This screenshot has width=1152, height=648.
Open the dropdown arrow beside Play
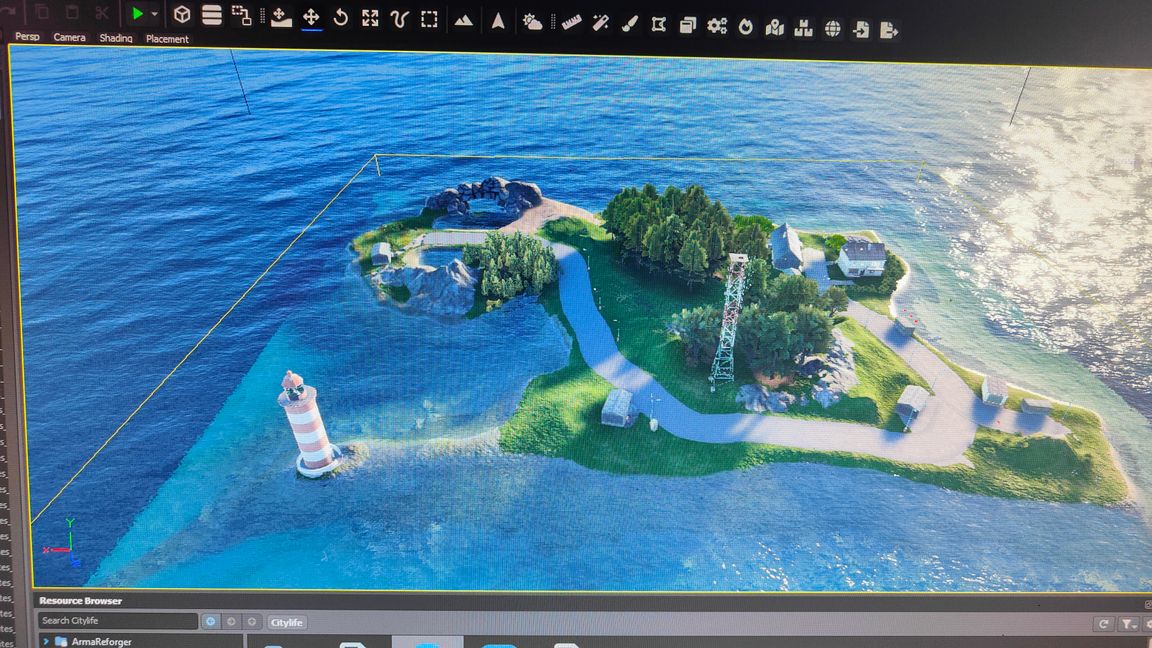tap(155, 15)
